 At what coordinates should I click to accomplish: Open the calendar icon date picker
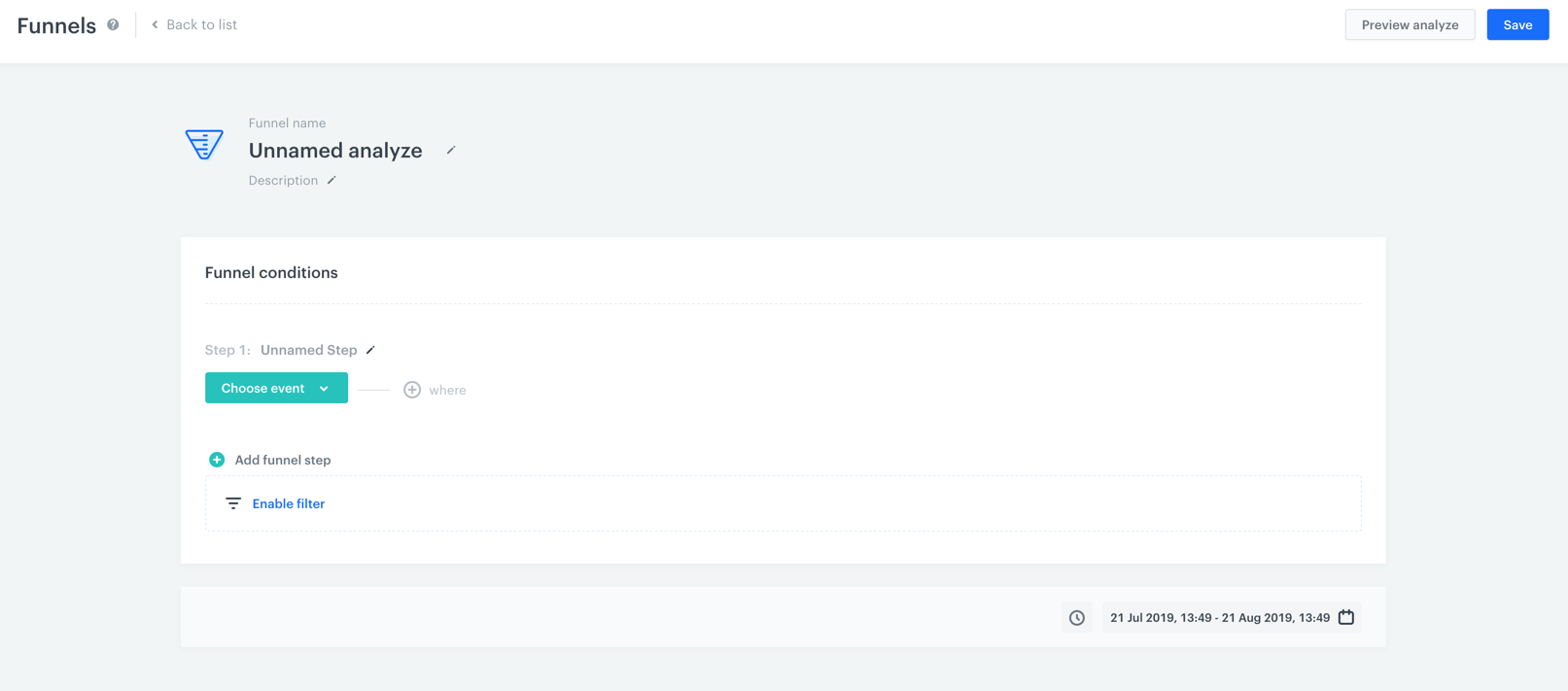click(1346, 617)
